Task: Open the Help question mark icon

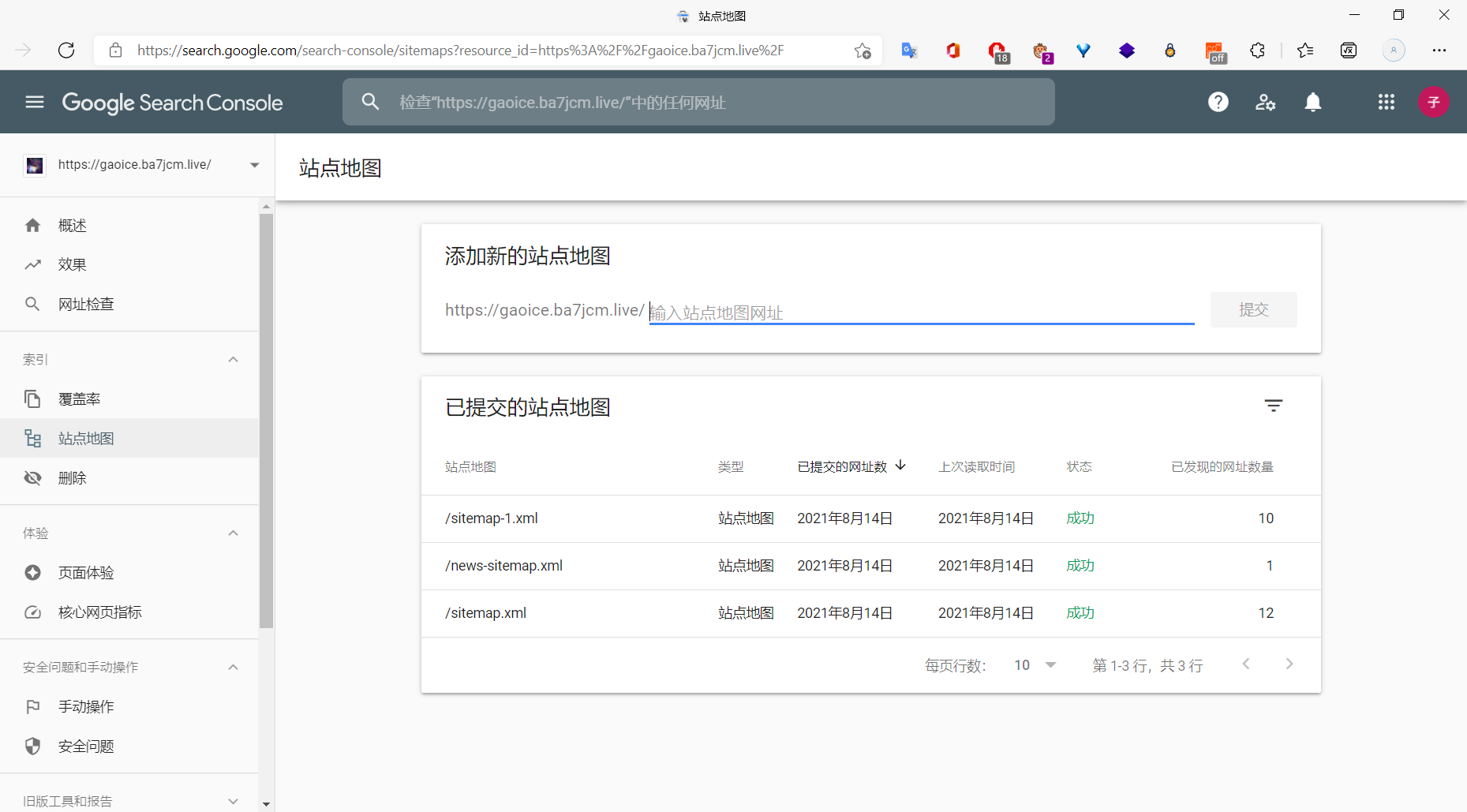Action: click(x=1218, y=102)
